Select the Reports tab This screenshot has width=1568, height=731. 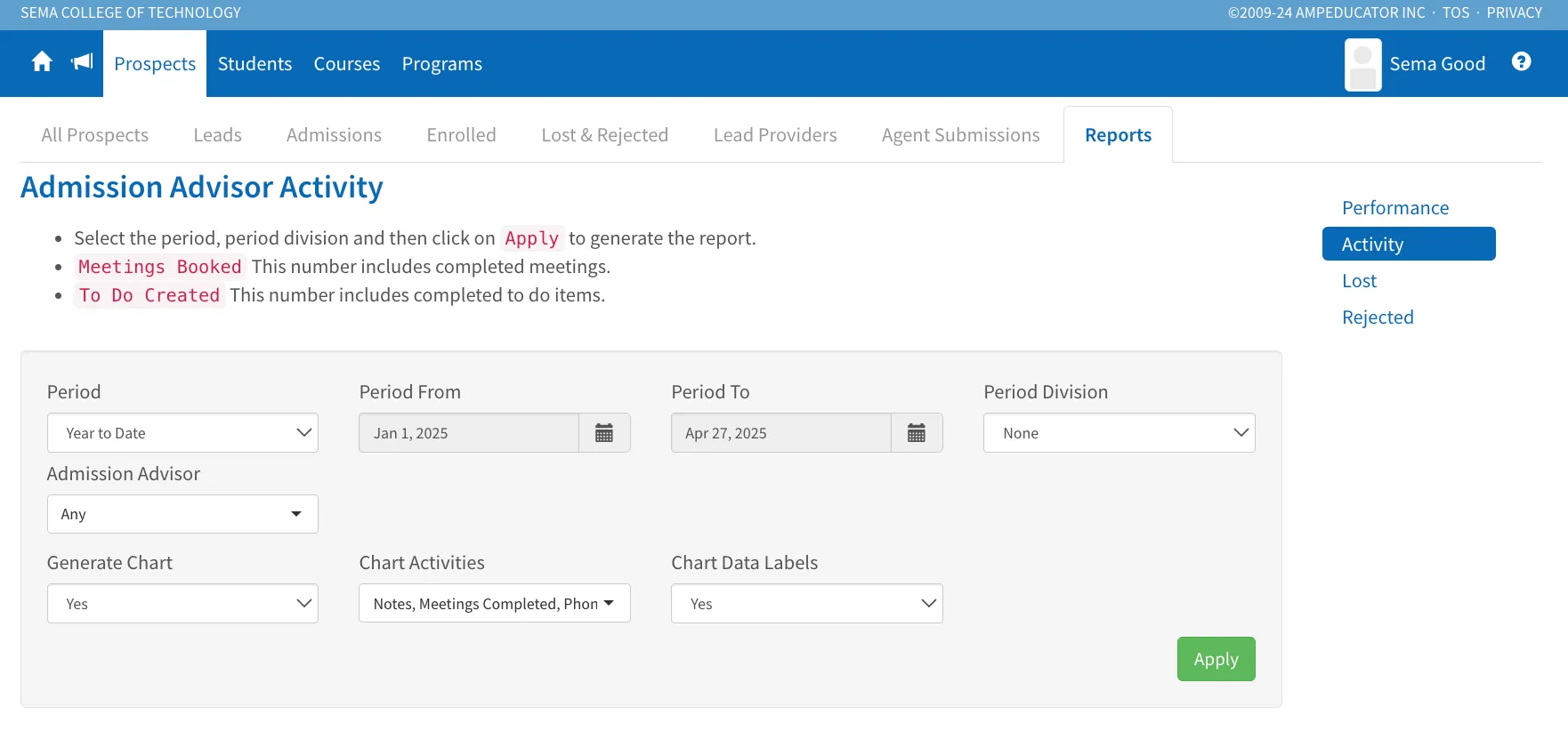(x=1118, y=135)
